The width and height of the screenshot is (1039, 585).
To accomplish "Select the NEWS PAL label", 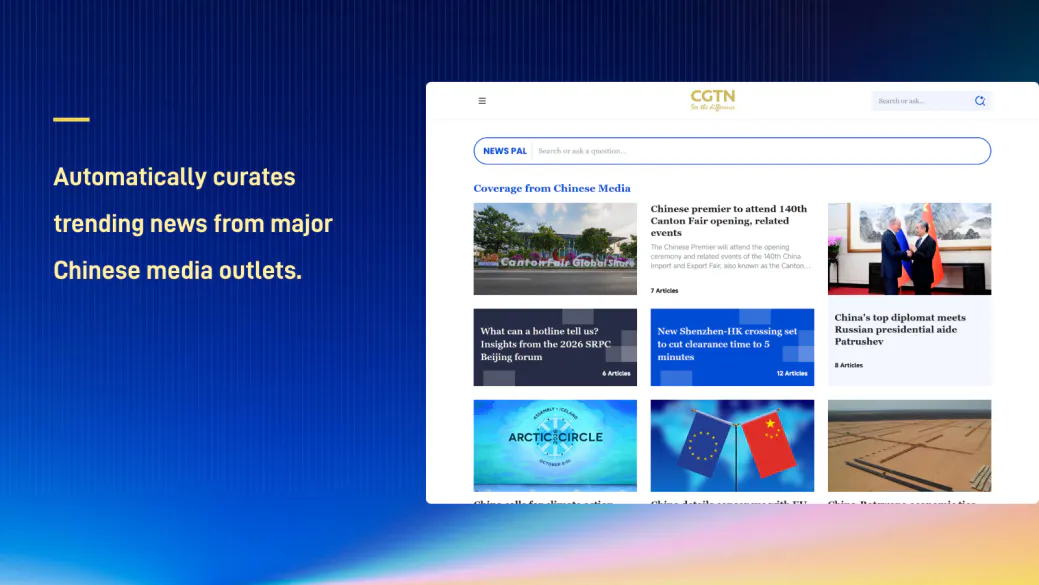I will pyautogui.click(x=505, y=151).
